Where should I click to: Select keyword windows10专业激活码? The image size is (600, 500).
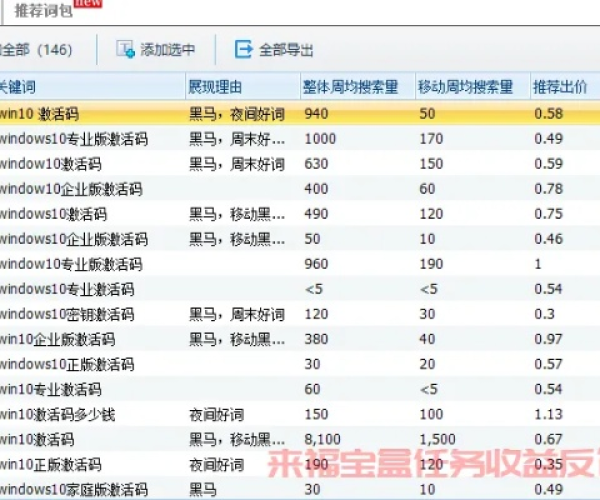click(x=67, y=289)
